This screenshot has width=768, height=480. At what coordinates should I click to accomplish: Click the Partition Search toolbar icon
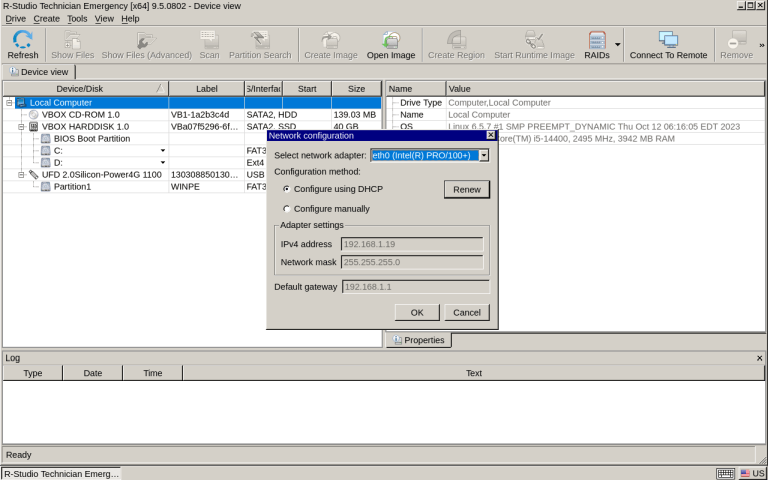tap(260, 44)
